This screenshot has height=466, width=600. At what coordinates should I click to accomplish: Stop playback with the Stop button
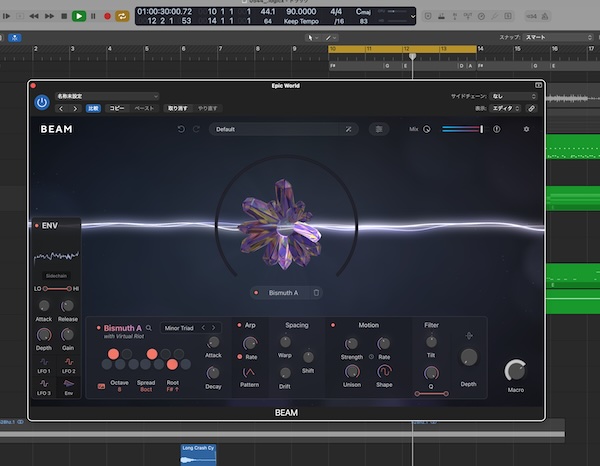click(x=64, y=16)
